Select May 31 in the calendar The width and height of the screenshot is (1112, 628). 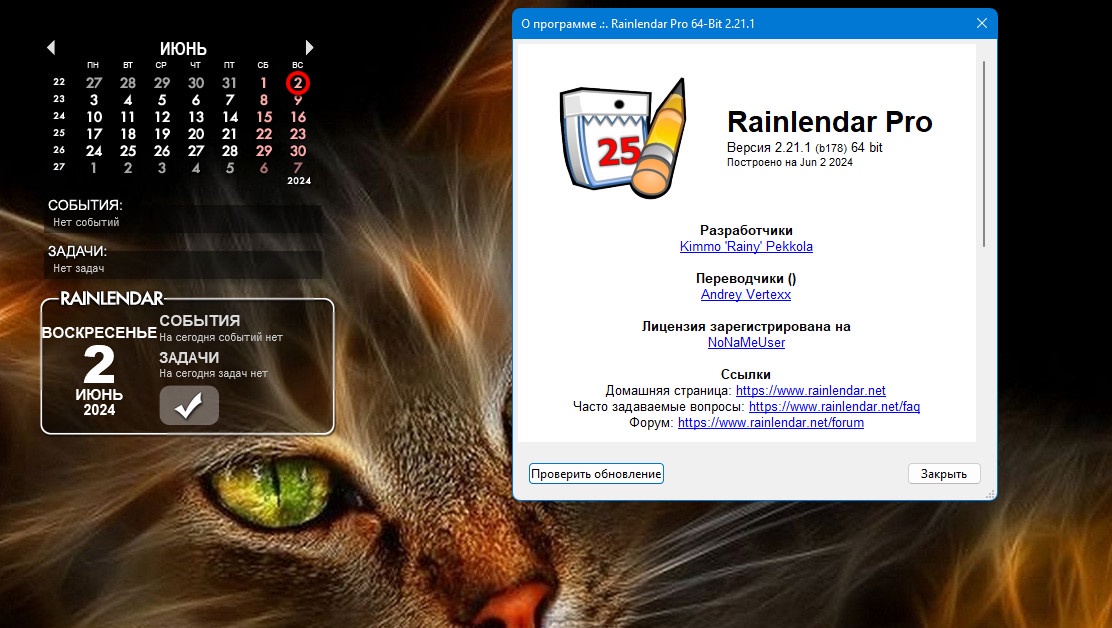pos(229,83)
